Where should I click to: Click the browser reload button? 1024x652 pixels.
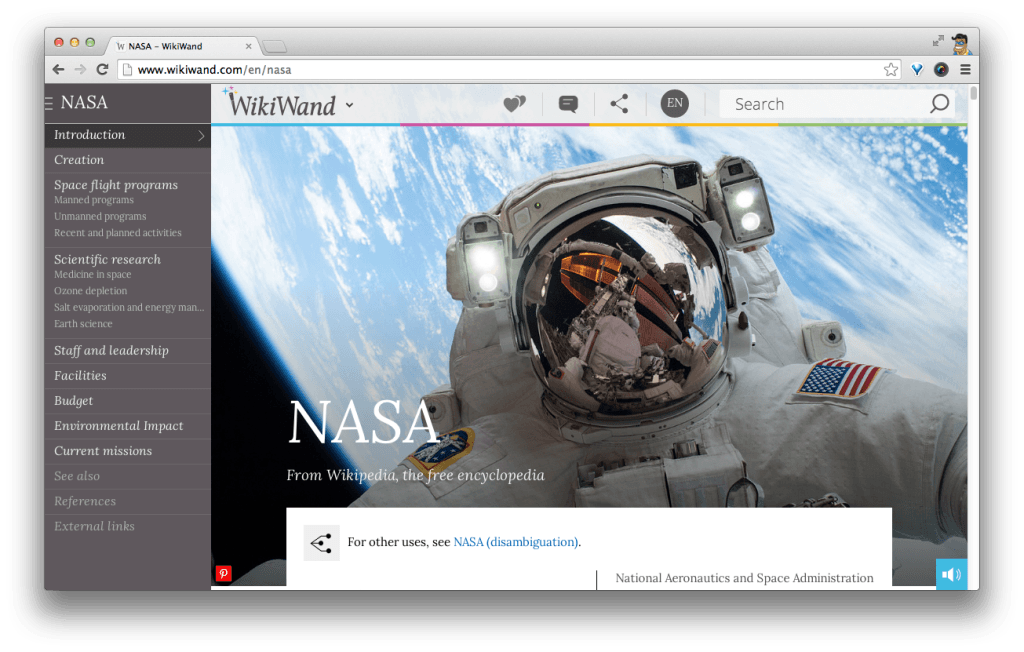pos(102,70)
